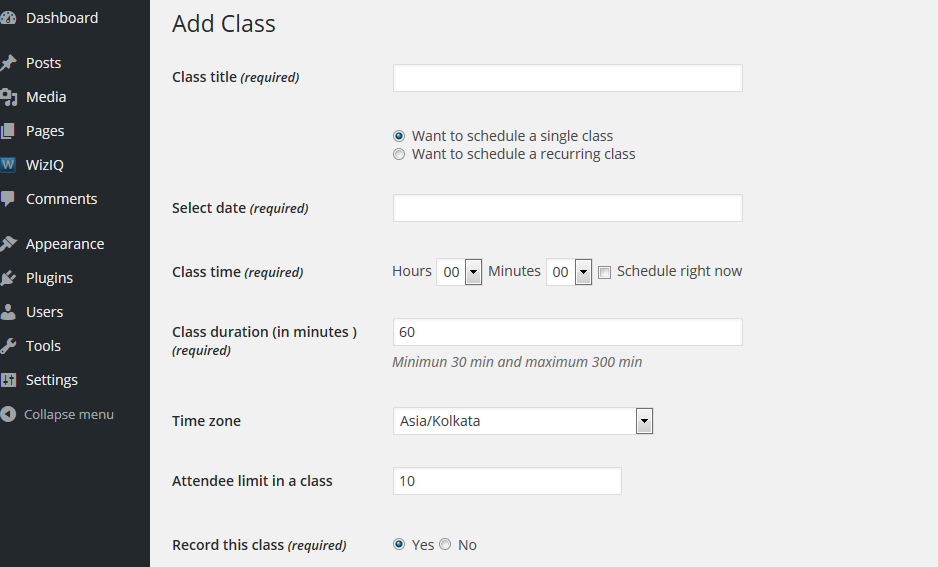
Task: Click the Posts pushpin icon
Action: (x=8, y=63)
